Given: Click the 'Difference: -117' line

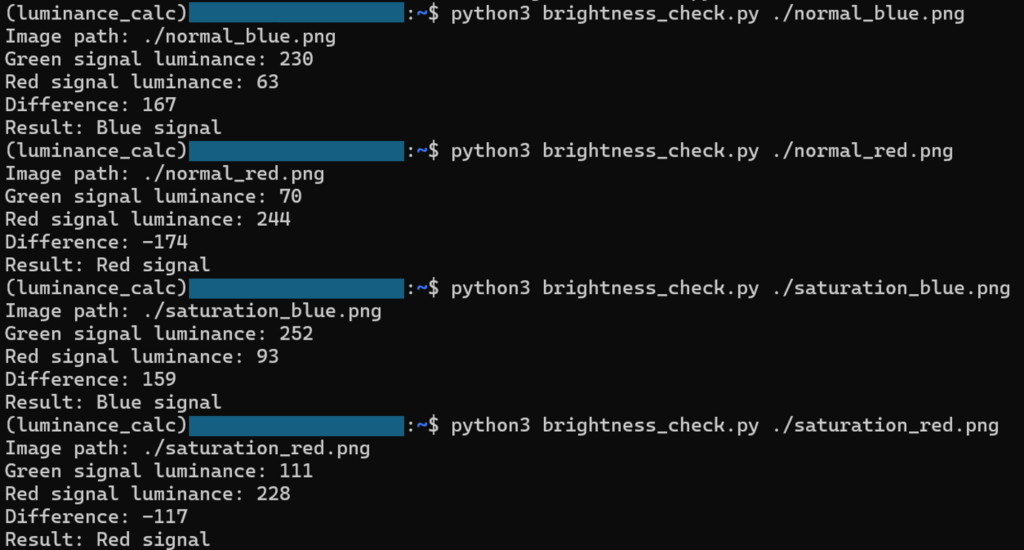Looking at the screenshot, I should (x=97, y=517).
